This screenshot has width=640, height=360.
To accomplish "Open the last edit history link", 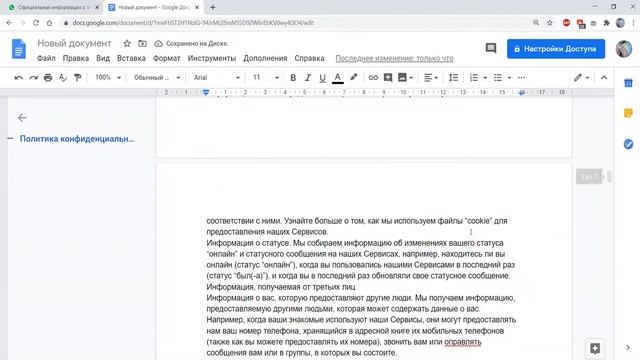I will (x=394, y=58).
